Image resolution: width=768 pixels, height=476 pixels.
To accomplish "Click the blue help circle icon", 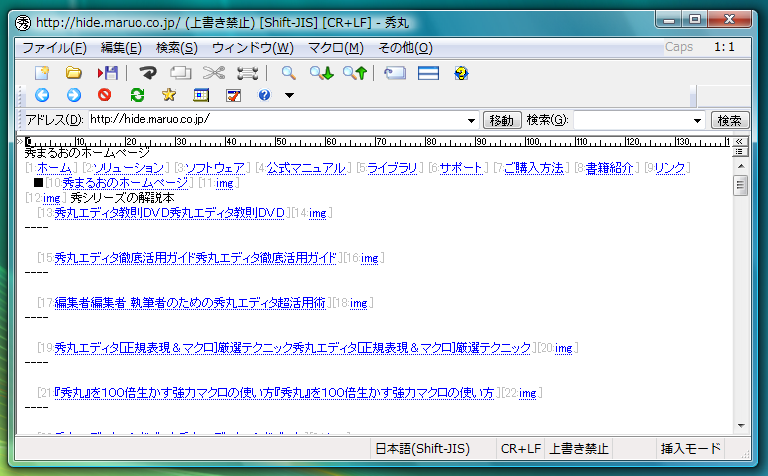I will pos(264,95).
